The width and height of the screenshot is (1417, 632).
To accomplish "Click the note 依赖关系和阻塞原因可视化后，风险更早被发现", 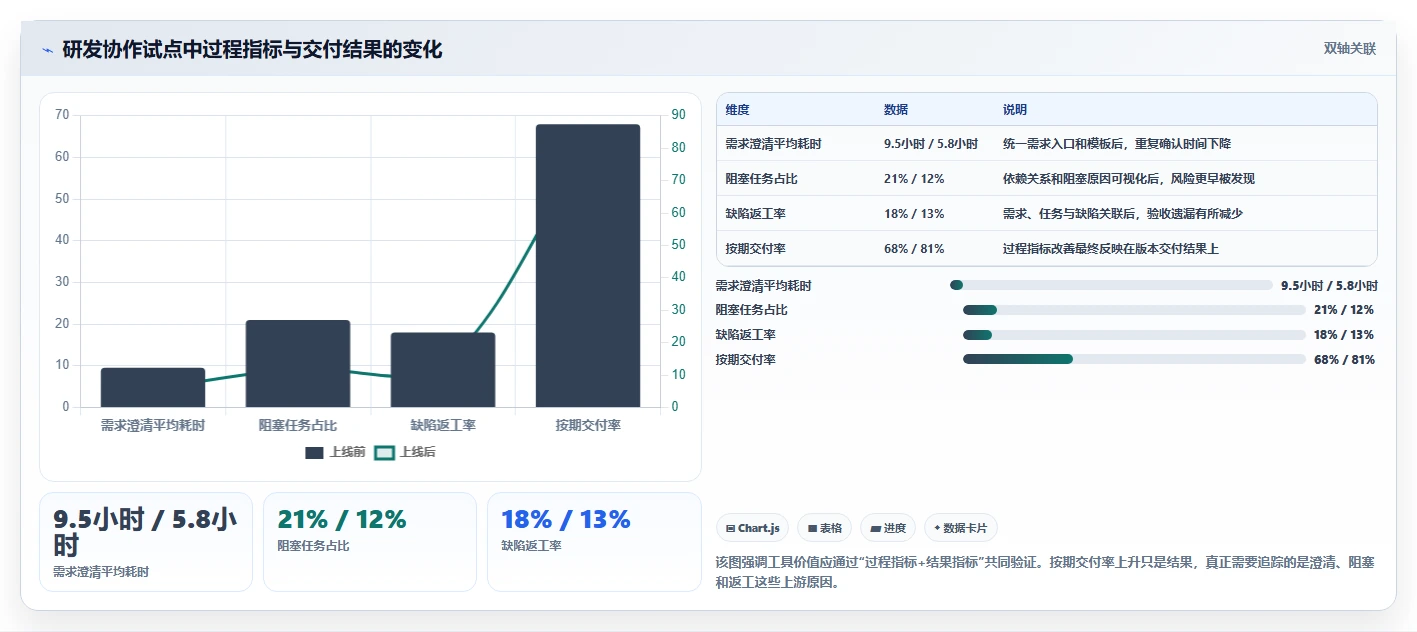I will pos(1129,179).
